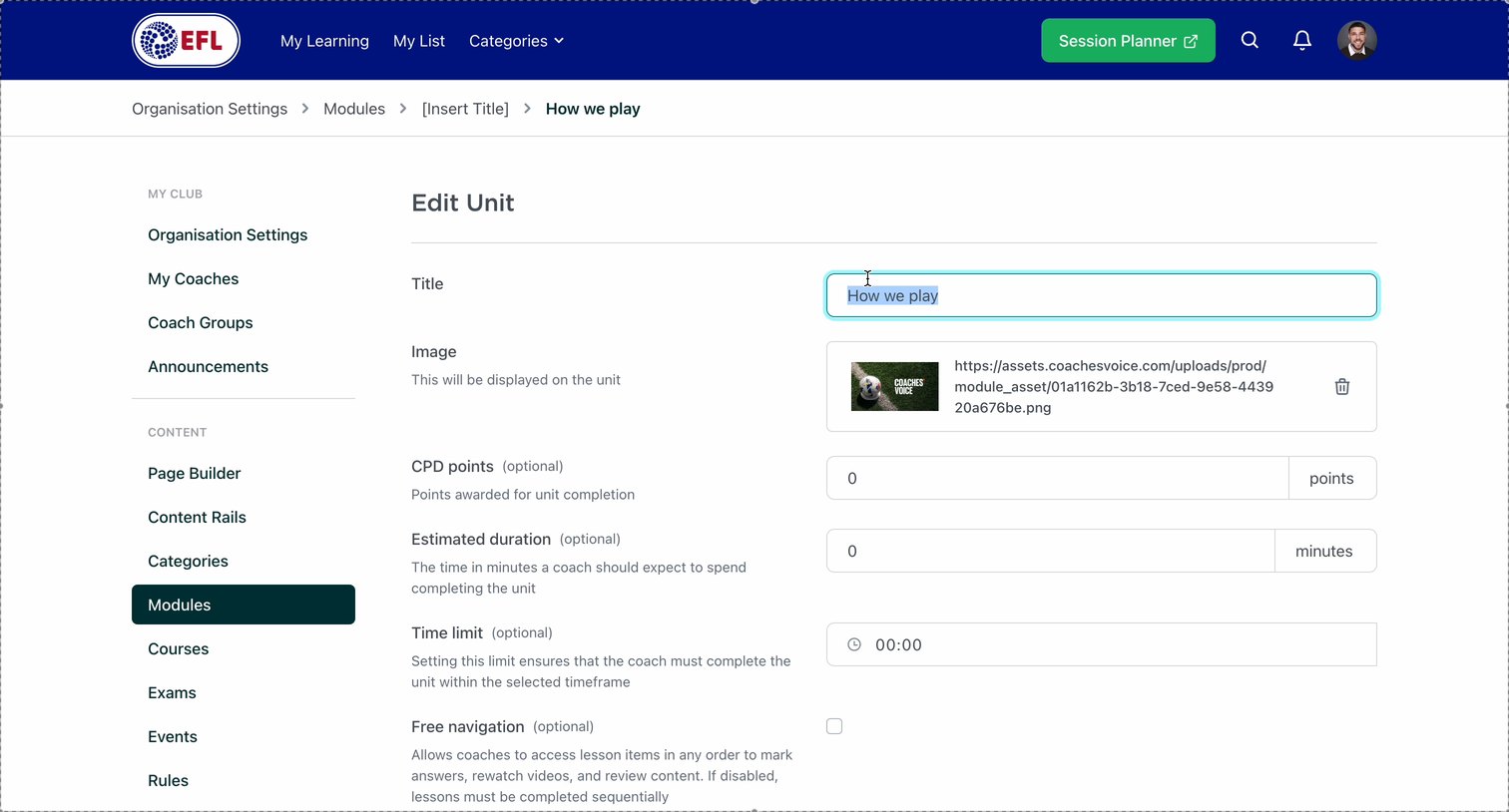
Task: Open the notifications bell
Action: (1302, 40)
